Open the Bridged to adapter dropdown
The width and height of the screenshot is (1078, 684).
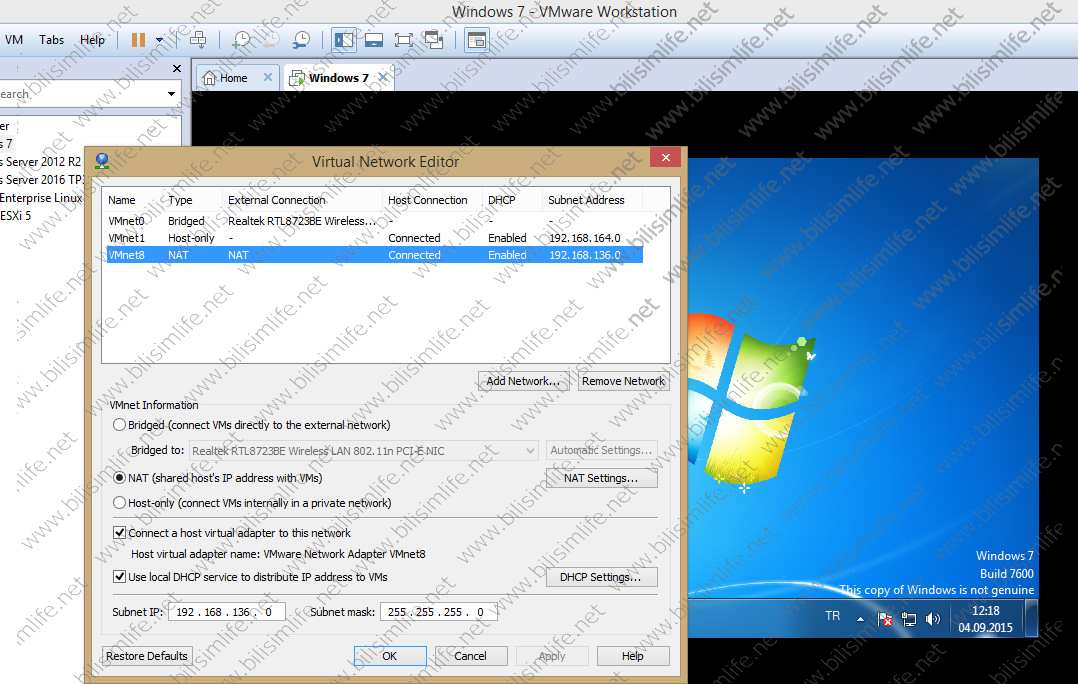point(363,450)
